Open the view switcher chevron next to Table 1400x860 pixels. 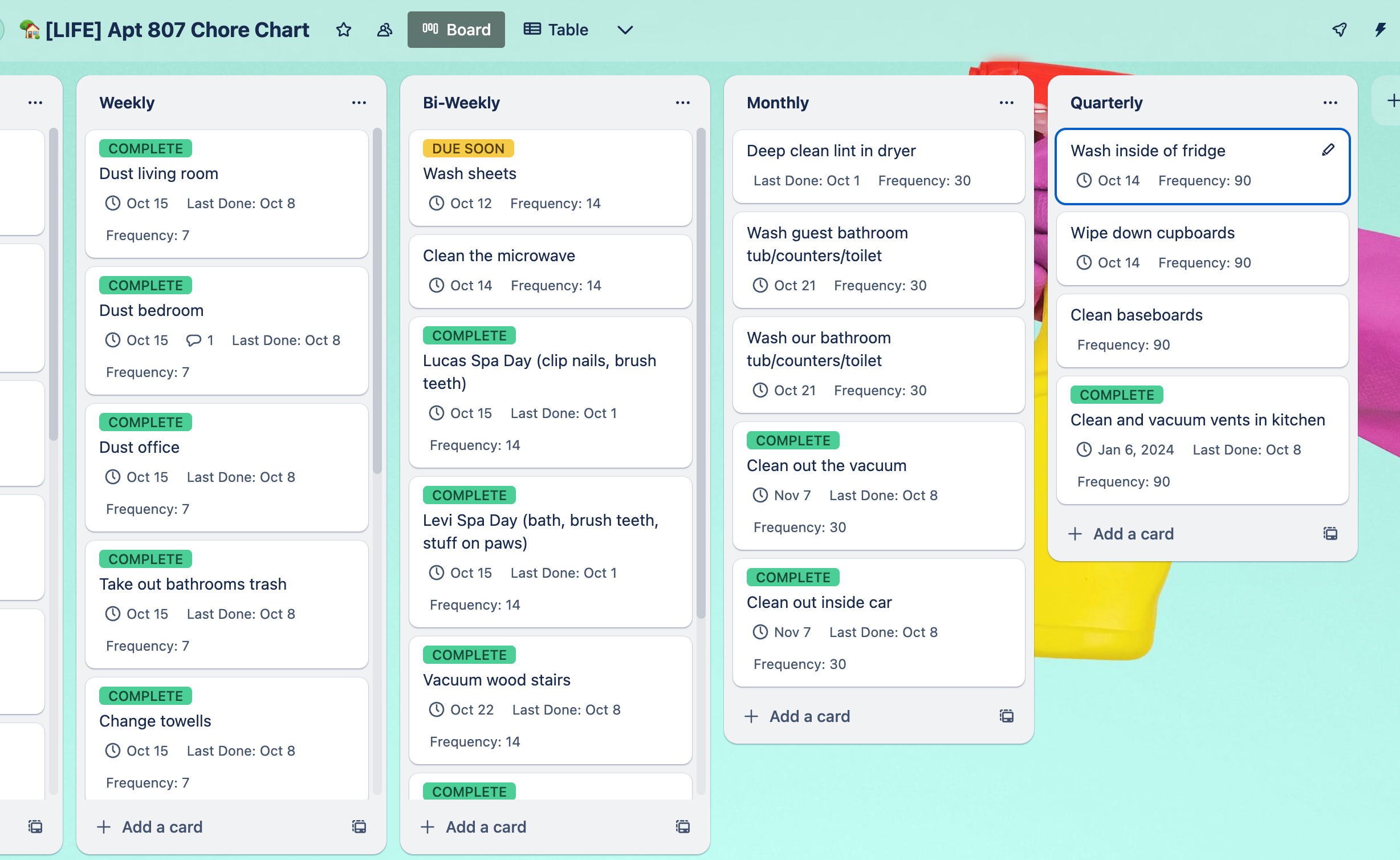click(x=625, y=30)
